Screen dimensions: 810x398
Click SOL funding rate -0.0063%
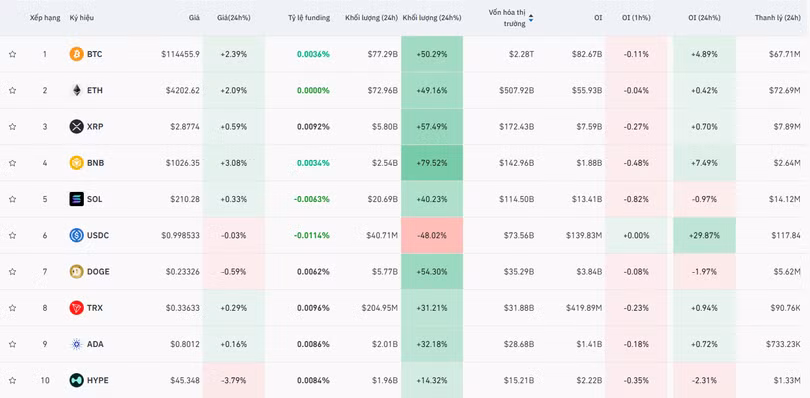point(312,199)
